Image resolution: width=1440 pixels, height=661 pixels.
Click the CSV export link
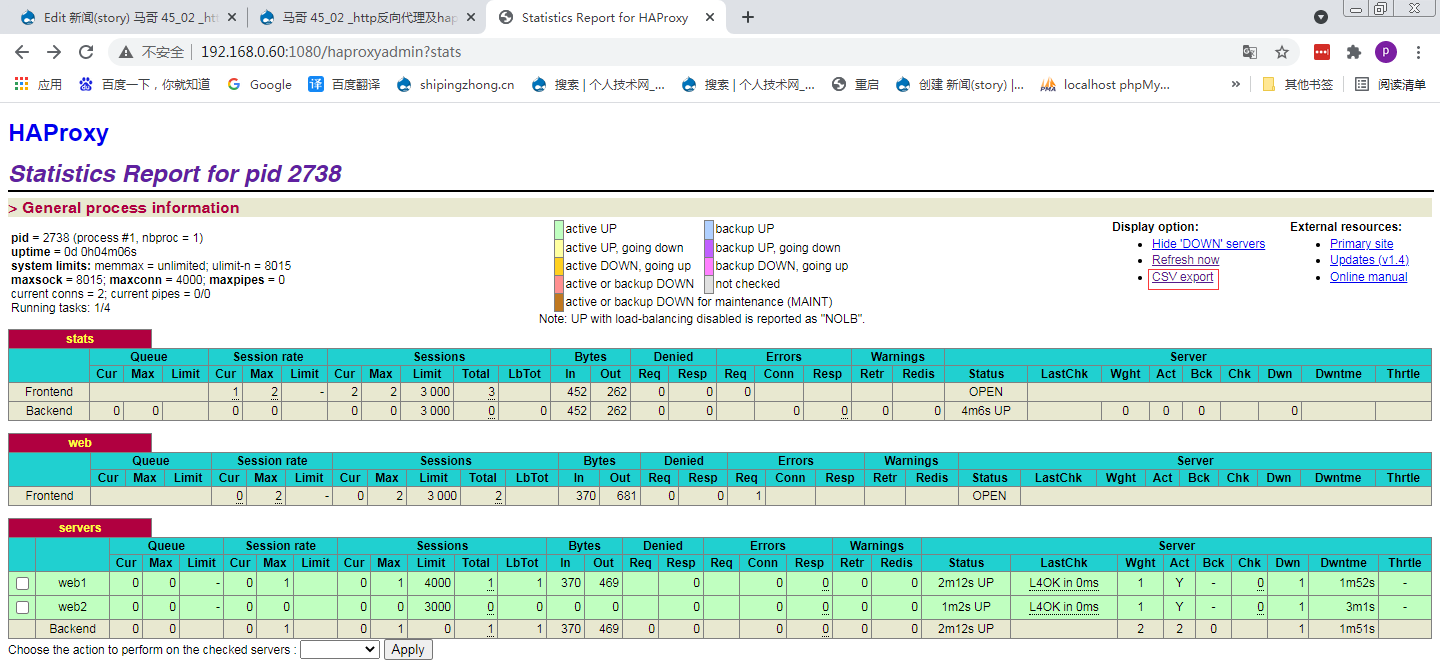tap(1183, 277)
